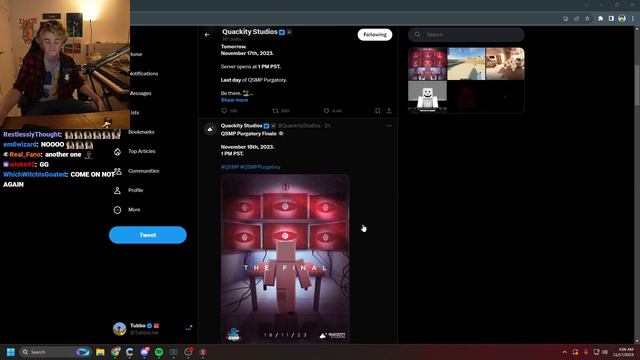Bookmark this page with Chrome star icon

tap(587, 18)
